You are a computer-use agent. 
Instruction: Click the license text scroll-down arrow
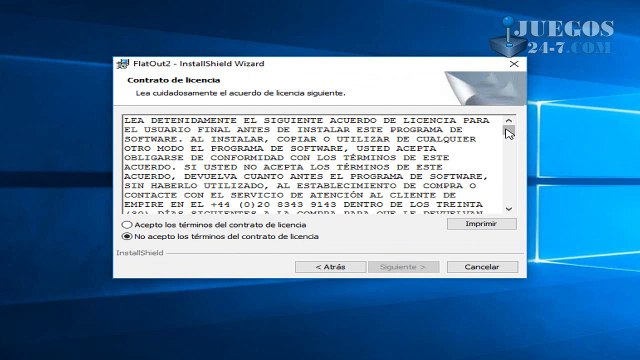509,209
